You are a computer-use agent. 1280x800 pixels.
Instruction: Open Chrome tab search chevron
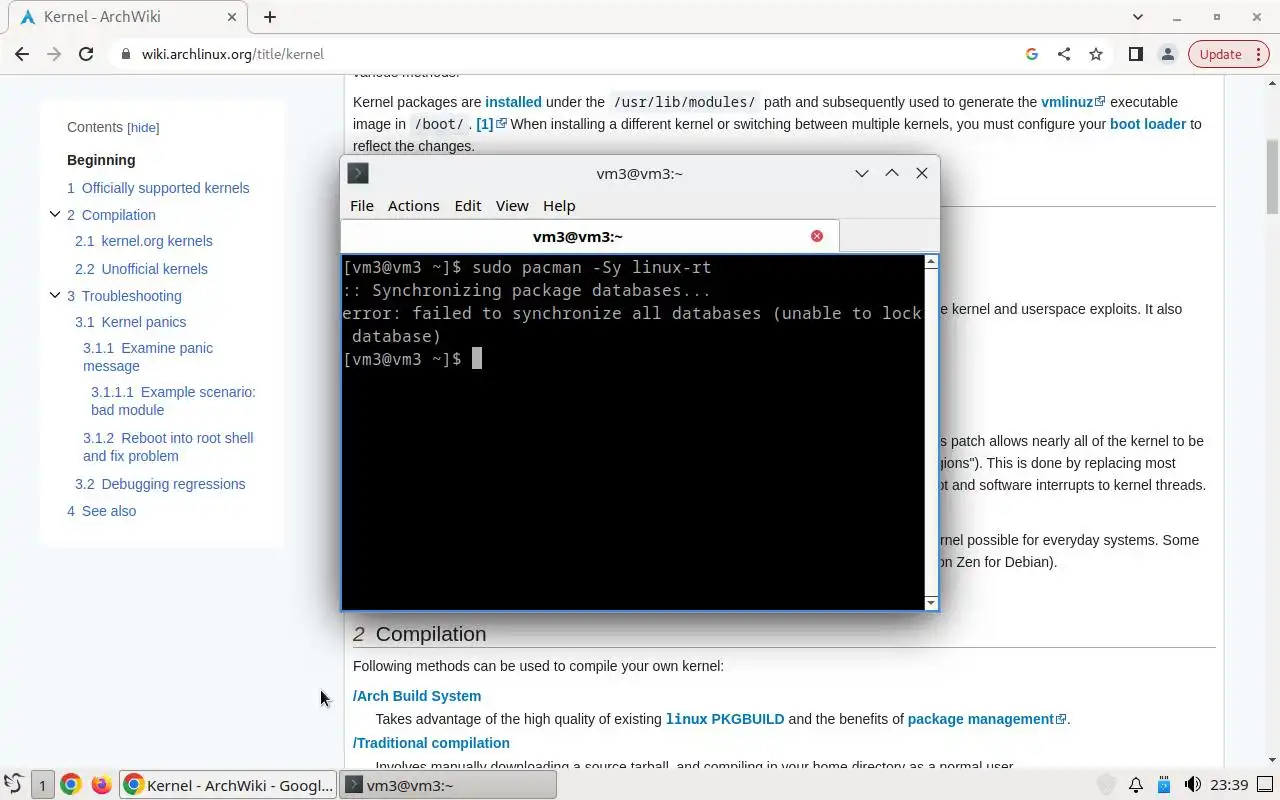pos(1138,17)
